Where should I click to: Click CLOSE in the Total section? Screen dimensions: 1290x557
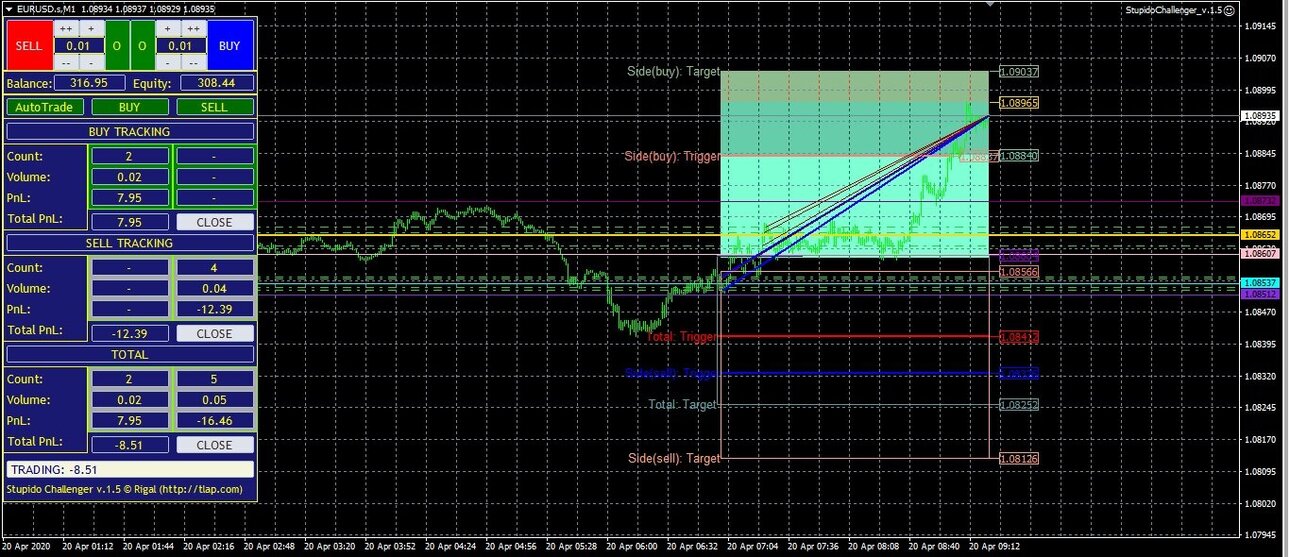[215, 445]
